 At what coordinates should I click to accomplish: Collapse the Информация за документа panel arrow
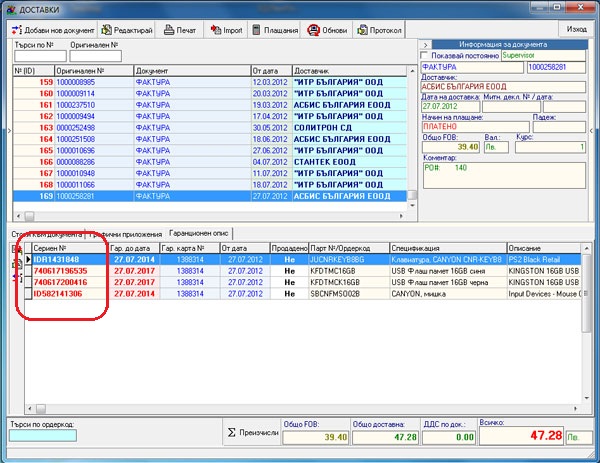coord(423,45)
